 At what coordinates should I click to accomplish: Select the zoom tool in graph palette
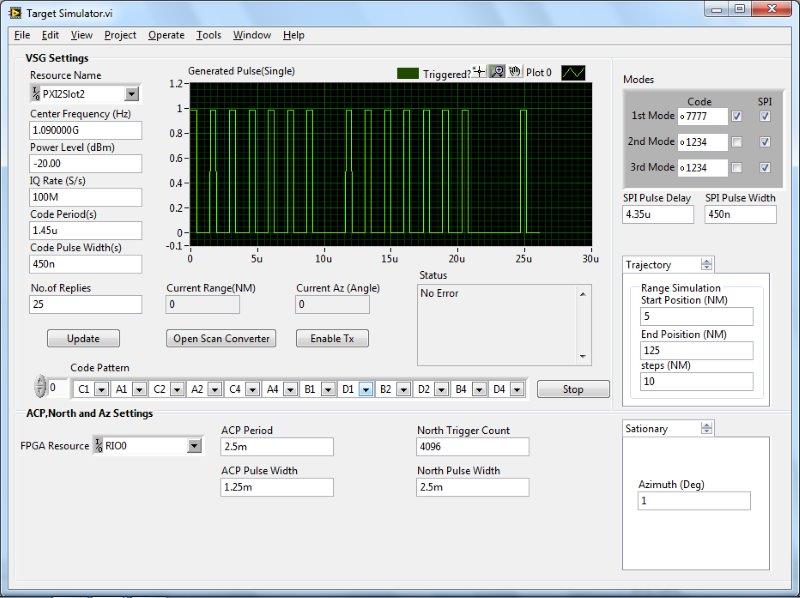(496, 73)
